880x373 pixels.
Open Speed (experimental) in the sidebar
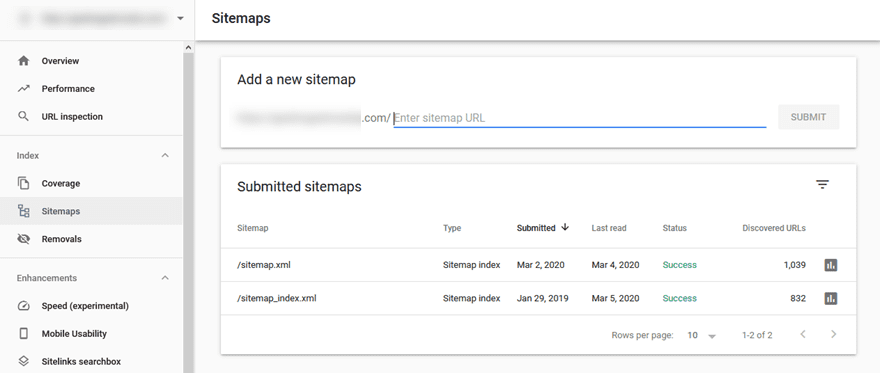[91, 306]
